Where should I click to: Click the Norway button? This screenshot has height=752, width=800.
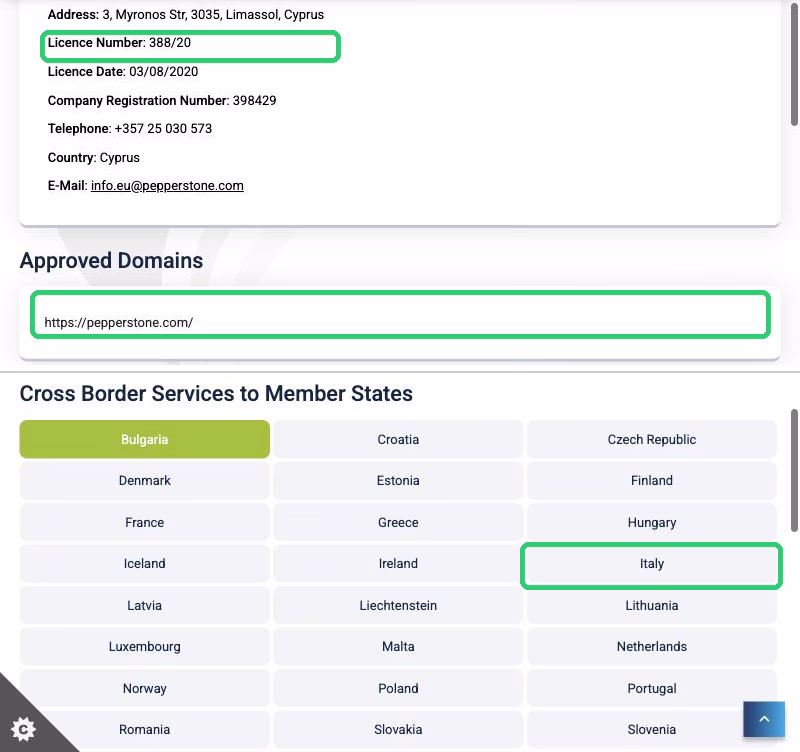144,689
